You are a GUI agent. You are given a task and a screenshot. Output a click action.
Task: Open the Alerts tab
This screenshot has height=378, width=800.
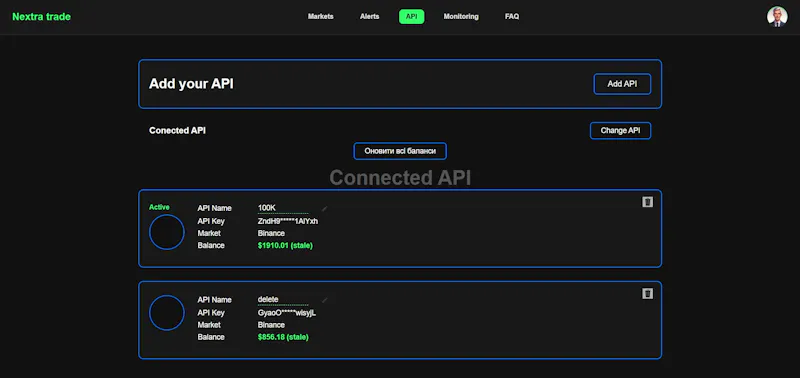[x=369, y=16]
